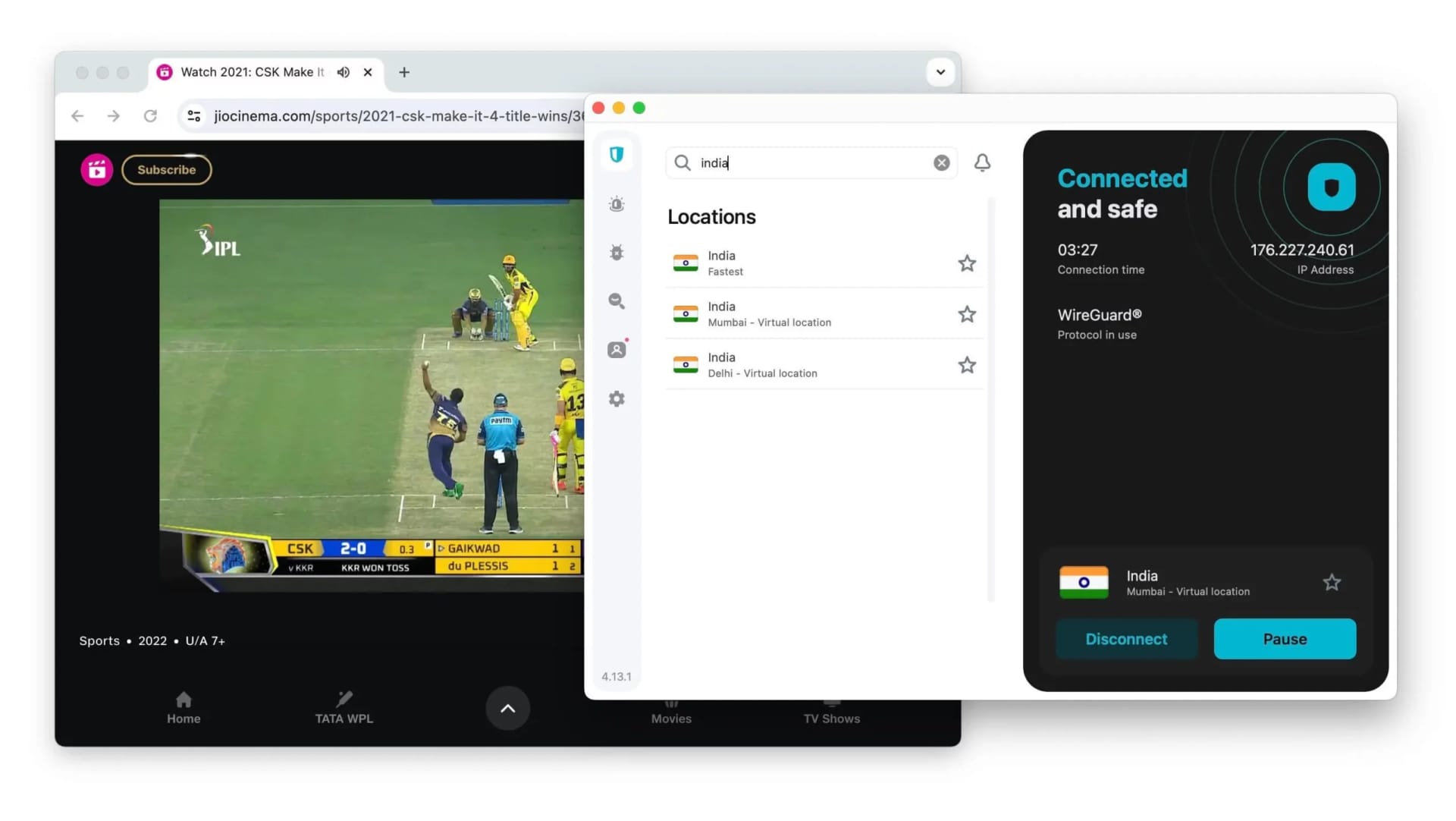This screenshot has width=1456, height=821.
Task: Select the TATA WPL tab at bottom
Action: (x=344, y=707)
